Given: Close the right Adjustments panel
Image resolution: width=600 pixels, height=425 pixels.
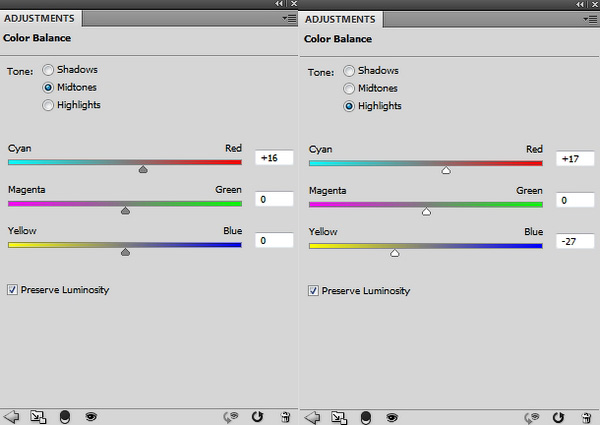Looking at the screenshot, I should coord(595,4).
